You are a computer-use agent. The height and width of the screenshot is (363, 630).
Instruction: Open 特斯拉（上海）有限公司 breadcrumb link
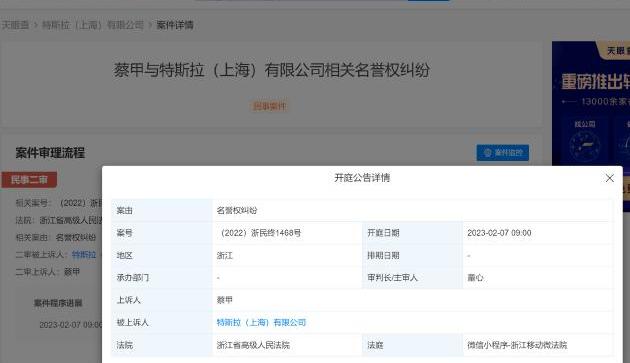pyautogui.click(x=93, y=25)
